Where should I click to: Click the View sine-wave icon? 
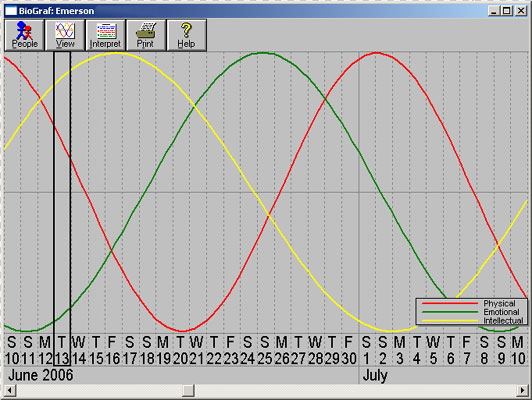pyautogui.click(x=65, y=31)
